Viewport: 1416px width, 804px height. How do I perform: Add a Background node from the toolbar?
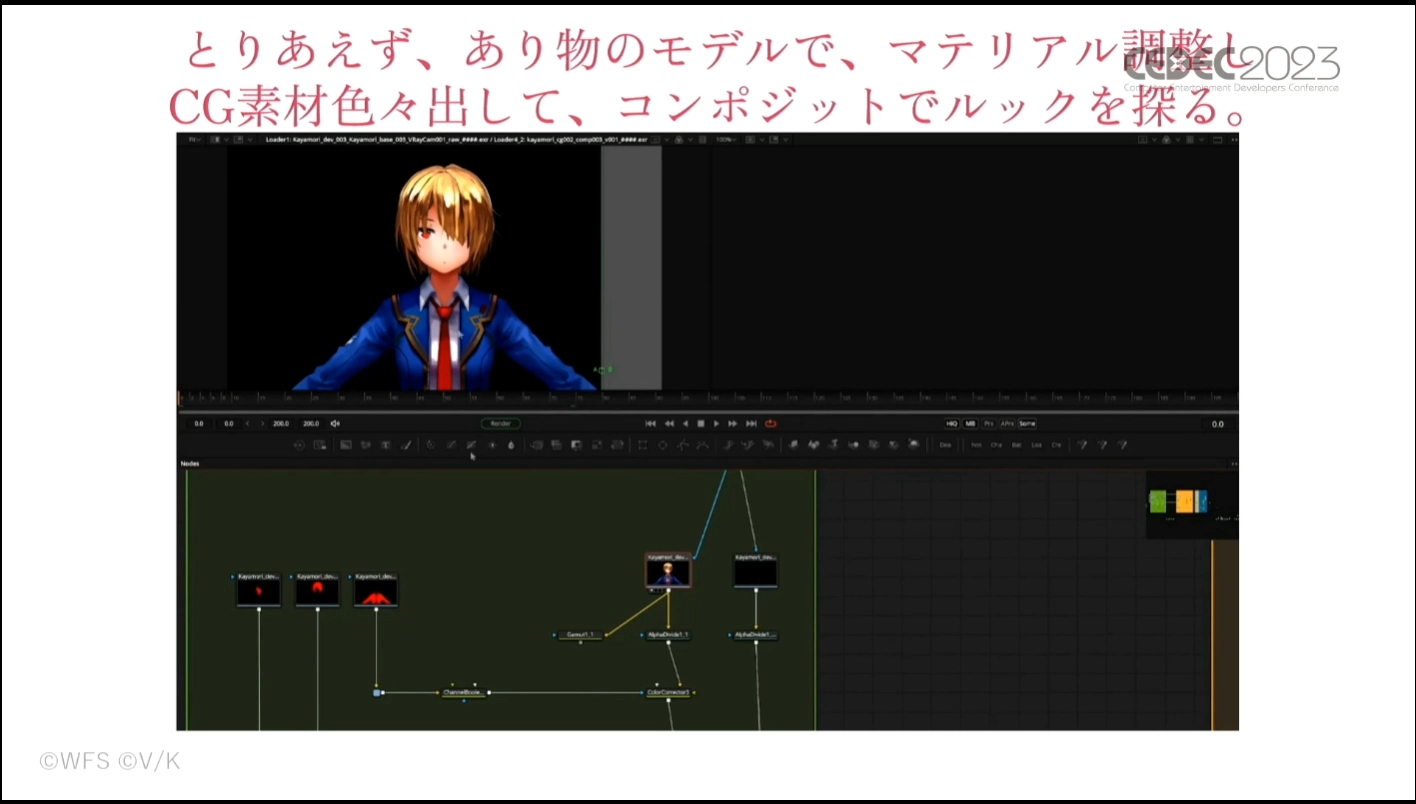(x=346, y=445)
